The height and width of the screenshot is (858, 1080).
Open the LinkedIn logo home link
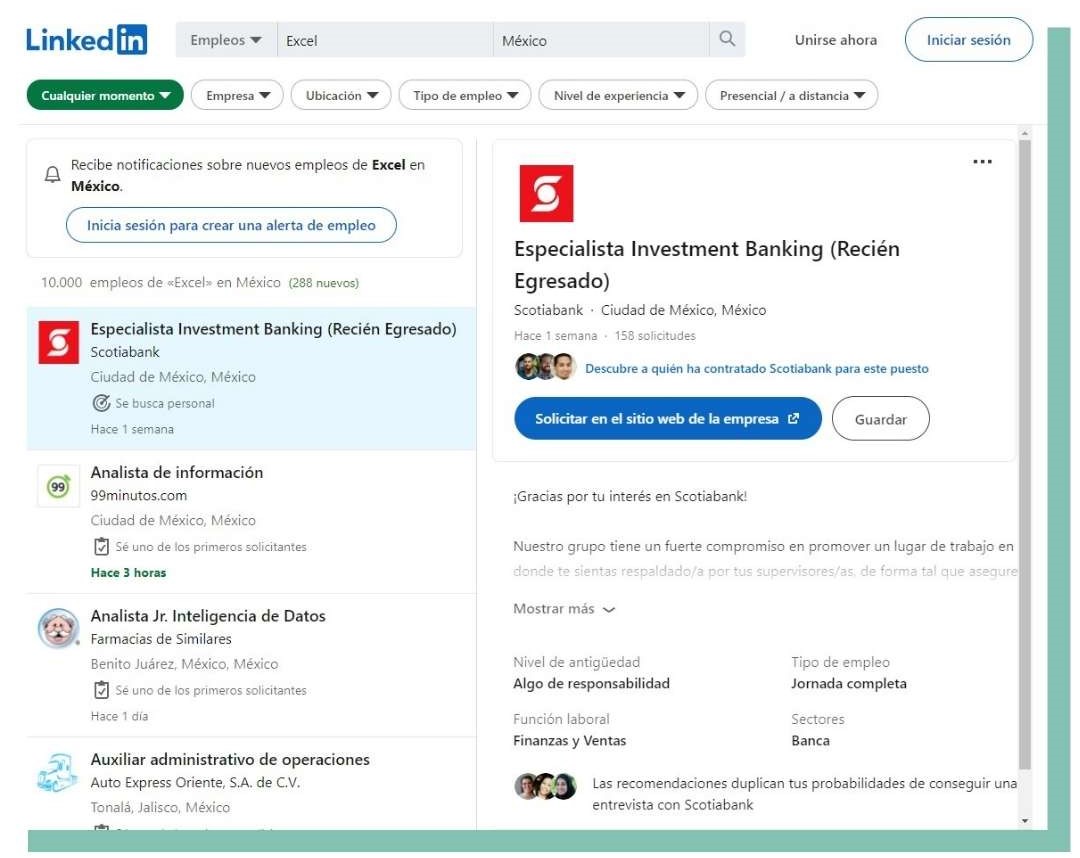pyautogui.click(x=86, y=40)
